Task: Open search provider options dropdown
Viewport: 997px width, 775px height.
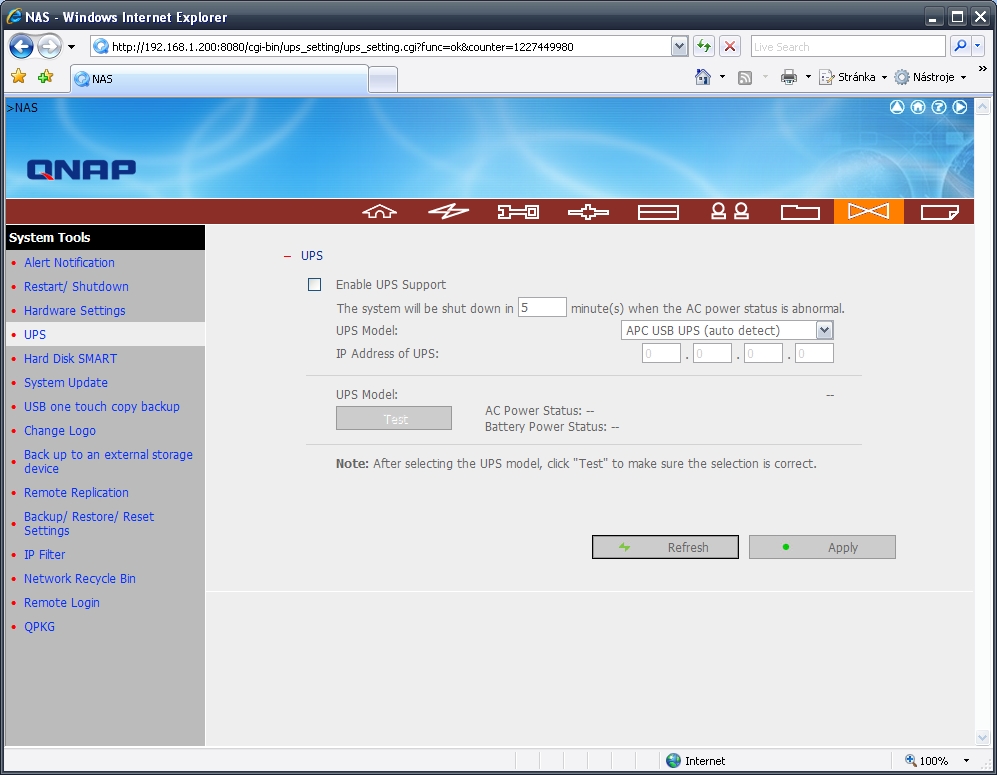Action: 978,46
